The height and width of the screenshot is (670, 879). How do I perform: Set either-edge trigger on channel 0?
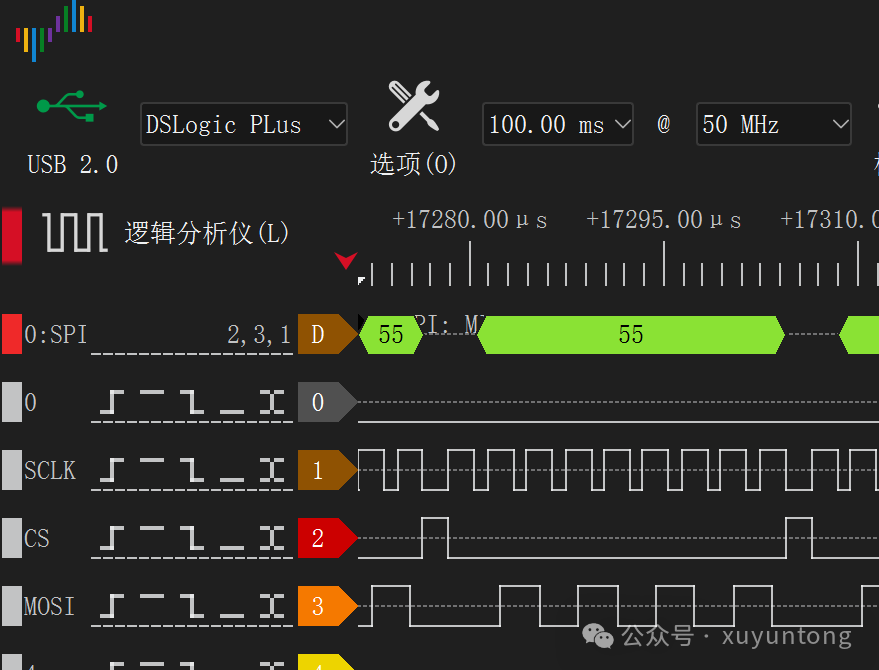(272, 403)
